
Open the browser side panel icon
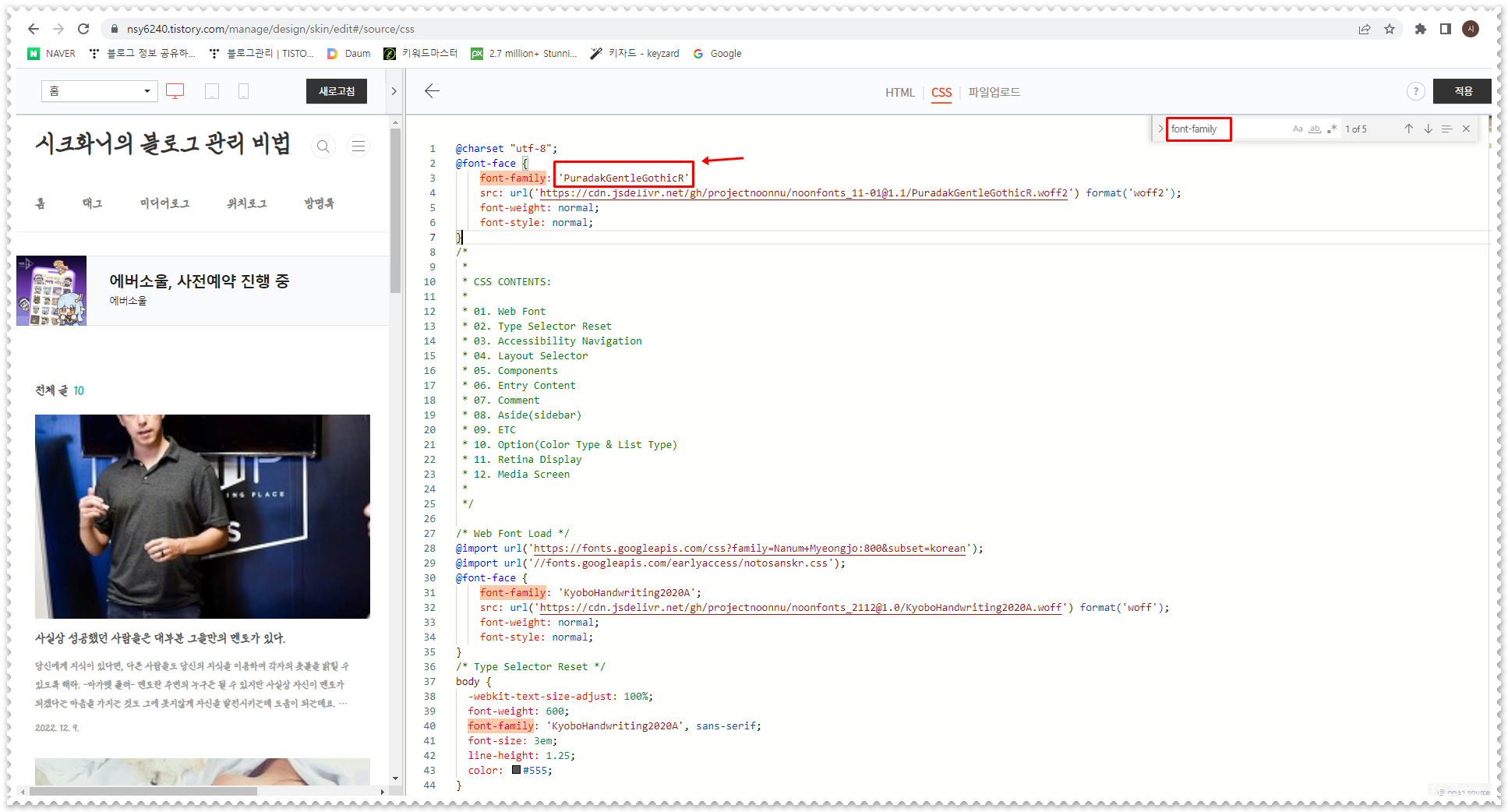[x=1446, y=29]
